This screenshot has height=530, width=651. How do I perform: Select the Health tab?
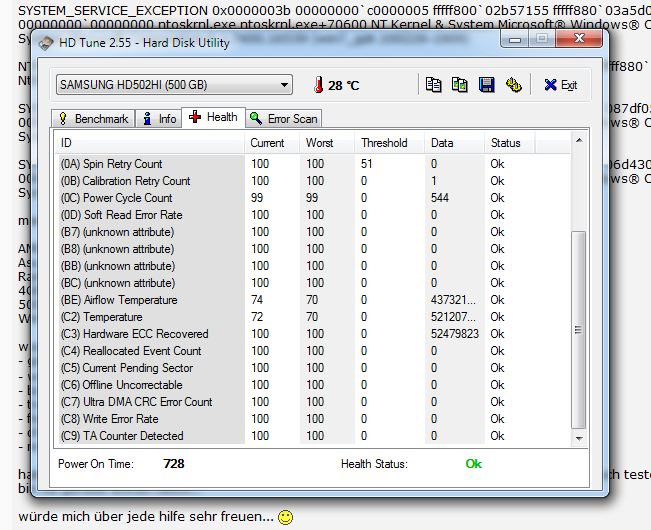213,117
